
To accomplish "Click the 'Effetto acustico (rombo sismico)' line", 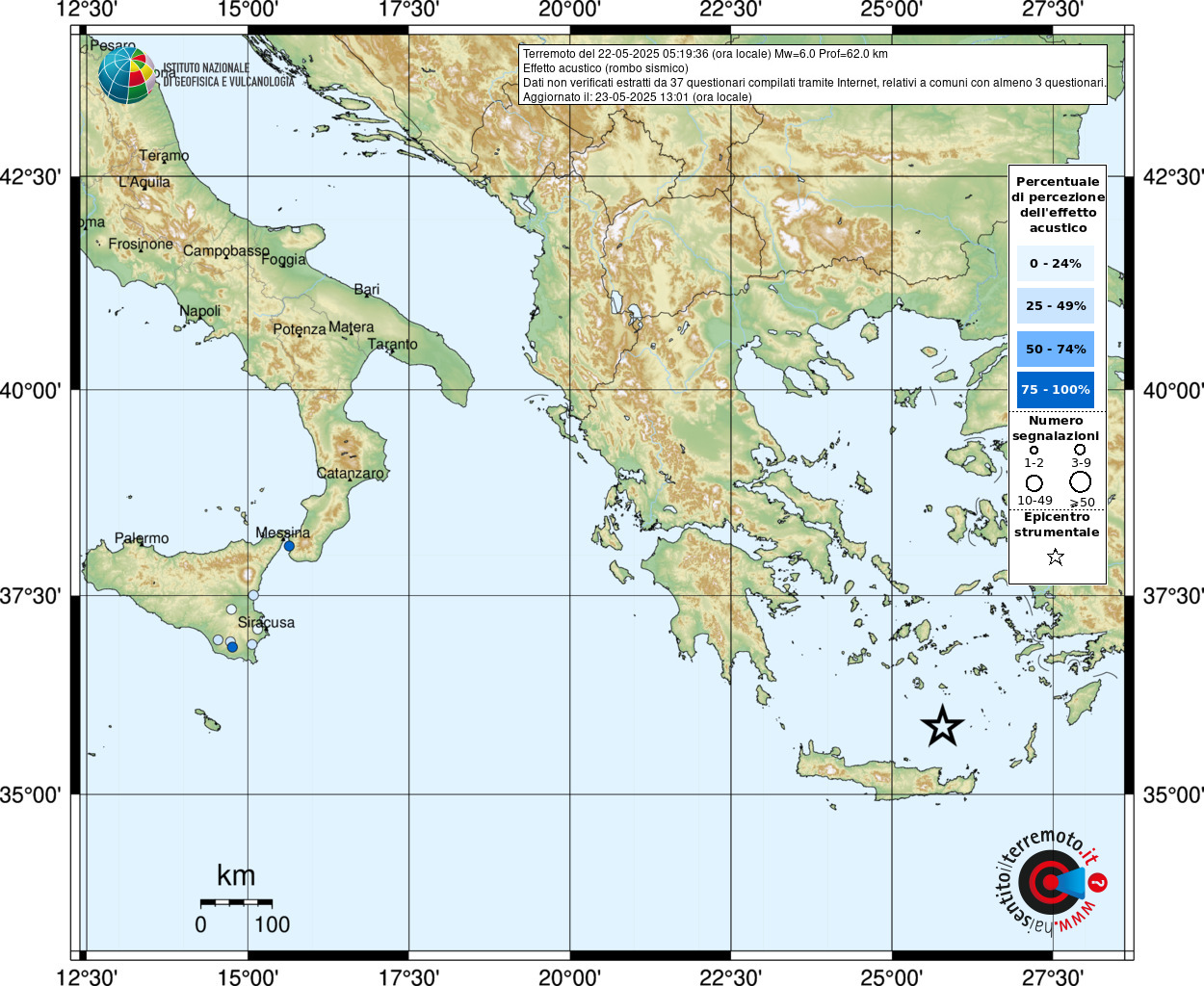I will tap(606, 68).
